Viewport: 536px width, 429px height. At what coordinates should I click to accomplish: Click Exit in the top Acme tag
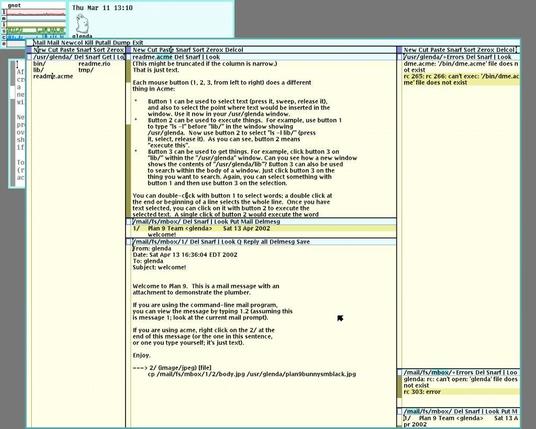138,43
